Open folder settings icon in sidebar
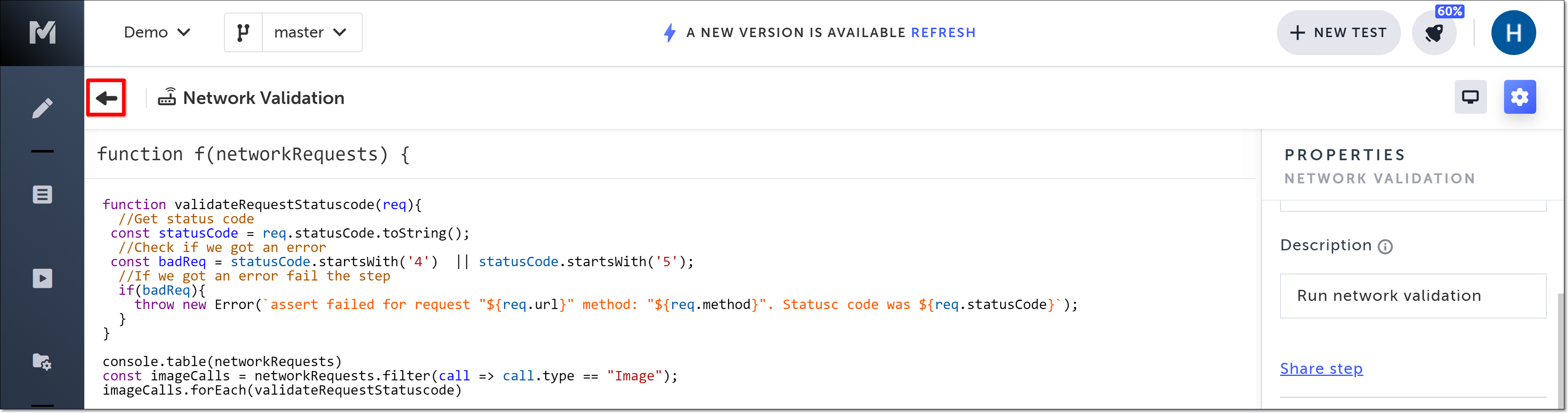Screen dimensions: 1568x413 pyautogui.click(x=42, y=361)
